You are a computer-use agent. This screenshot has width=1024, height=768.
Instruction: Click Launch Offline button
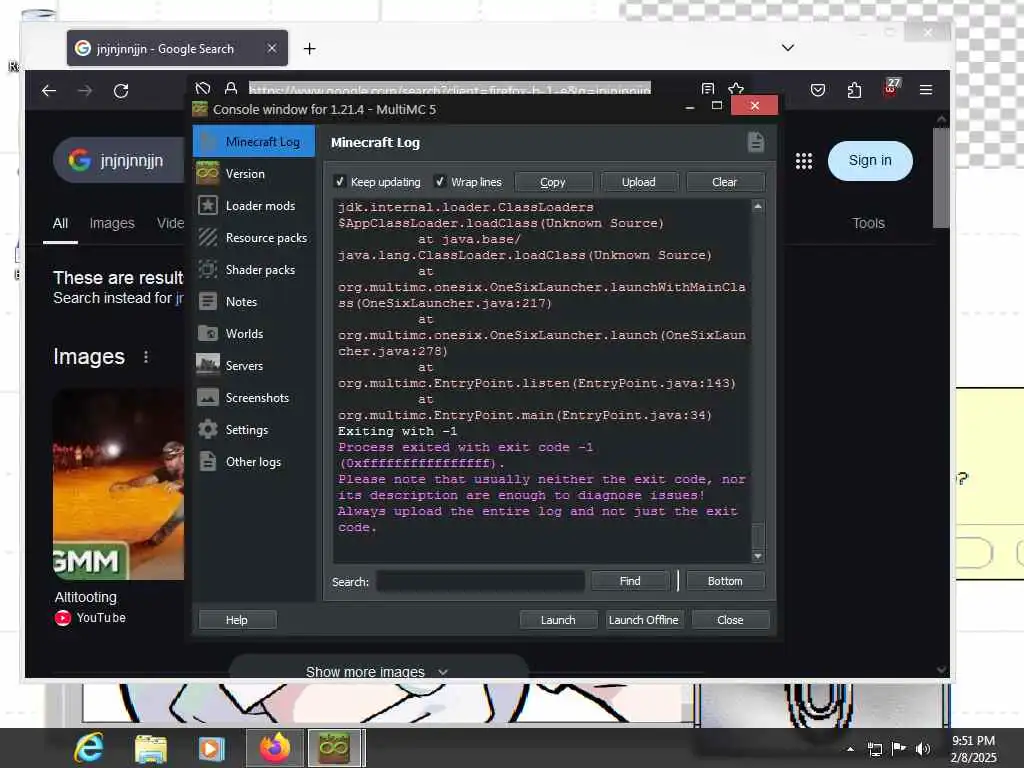tap(644, 620)
